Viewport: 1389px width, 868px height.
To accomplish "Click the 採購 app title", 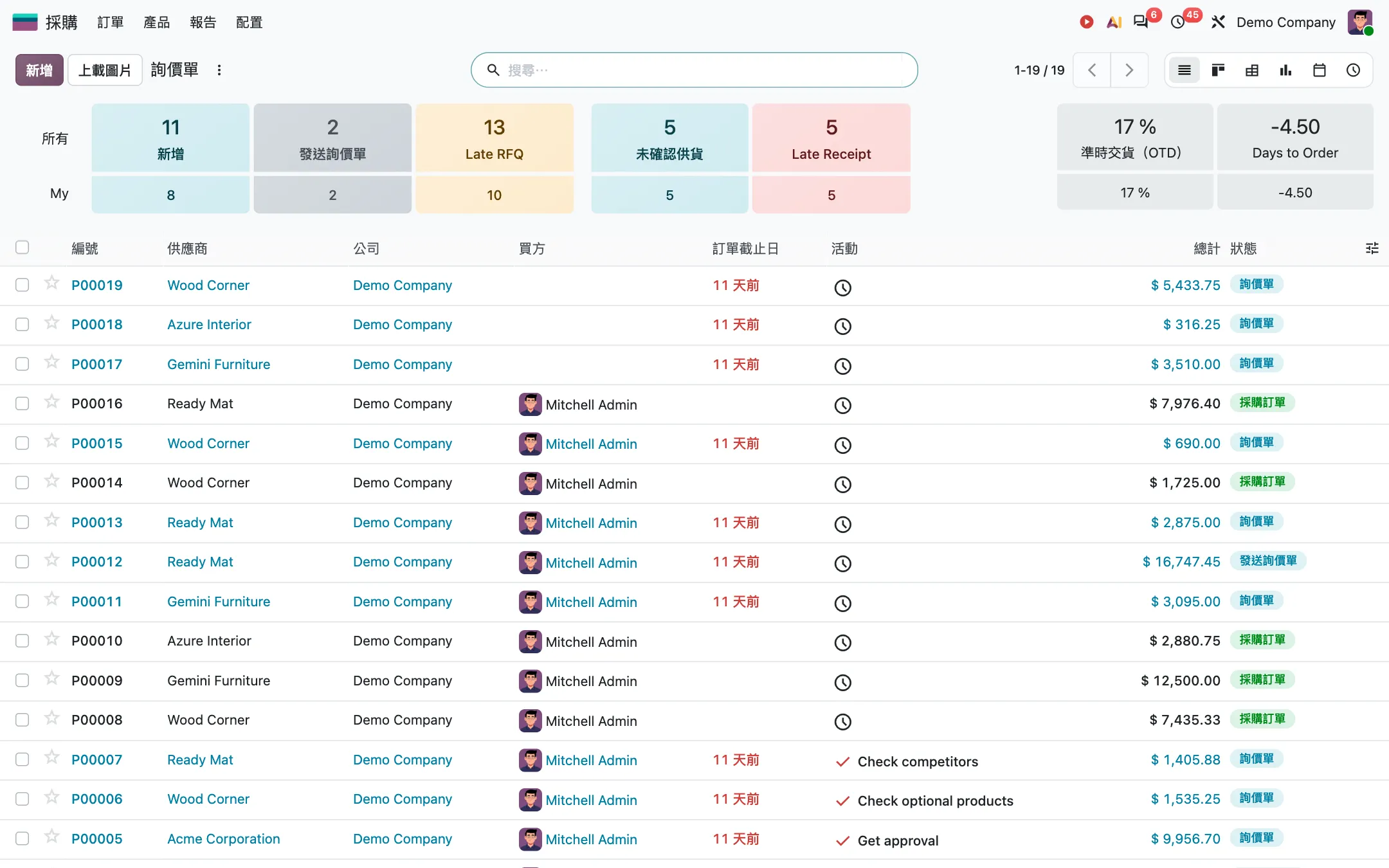I will point(62,22).
